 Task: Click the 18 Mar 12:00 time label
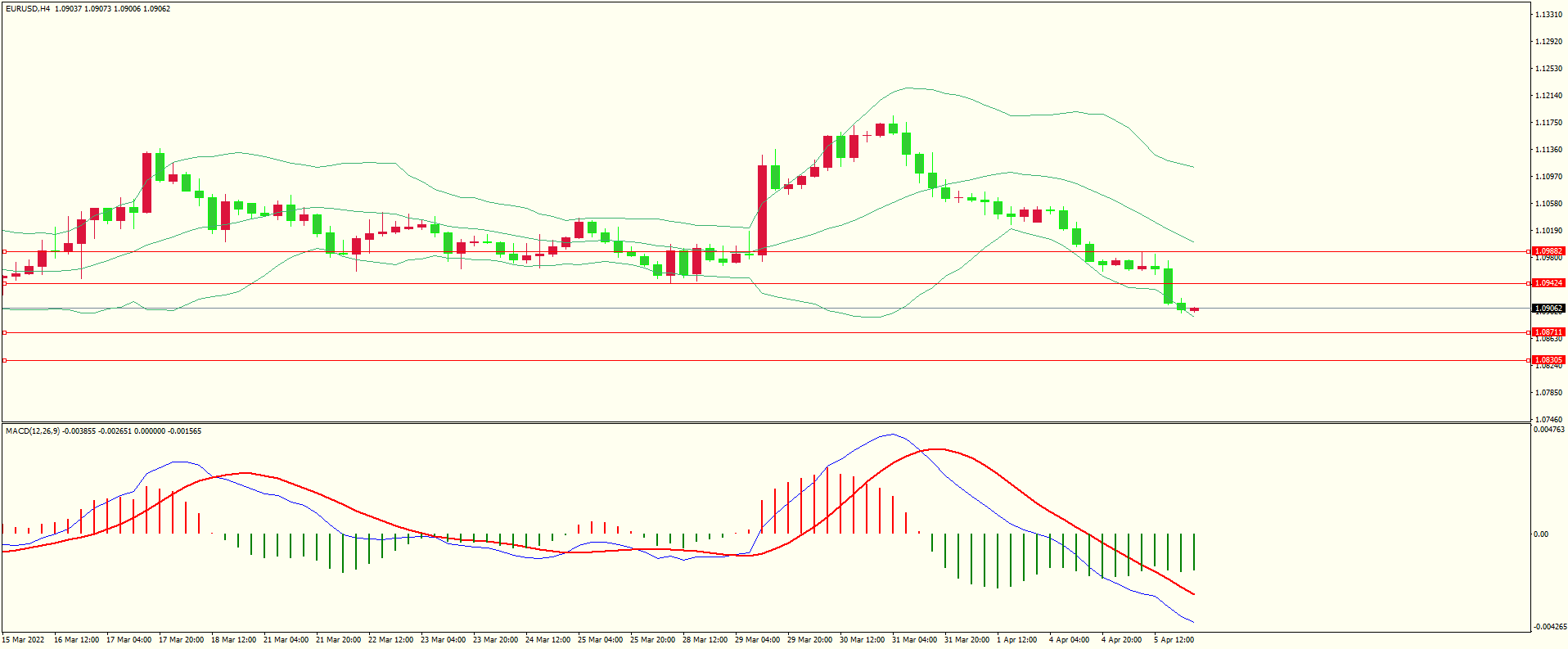coord(233,640)
